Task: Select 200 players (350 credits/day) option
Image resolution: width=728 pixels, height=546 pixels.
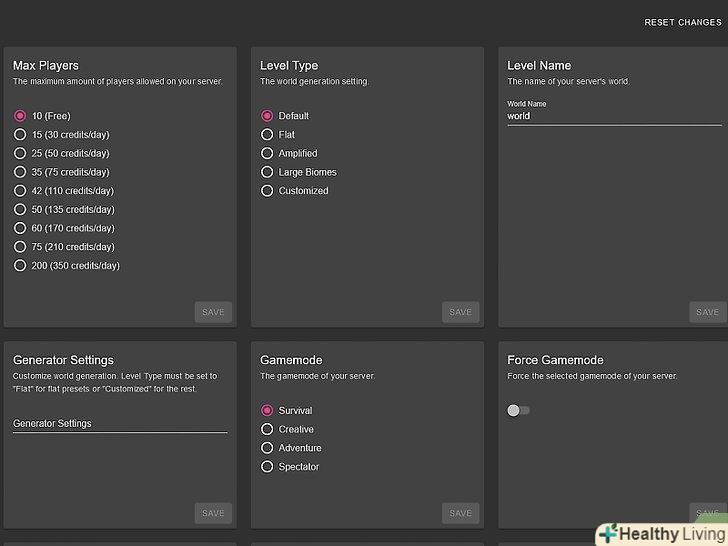Action: 20,266
